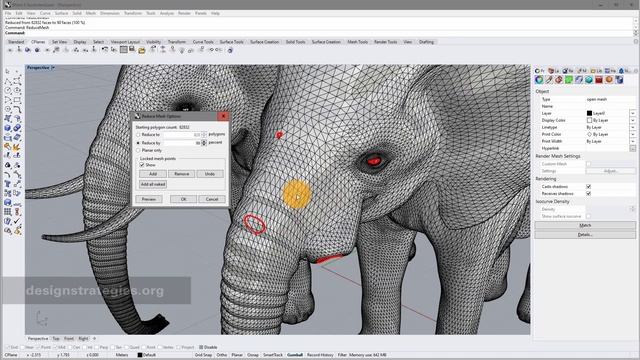Switch to the Front viewport tab

coord(69,339)
